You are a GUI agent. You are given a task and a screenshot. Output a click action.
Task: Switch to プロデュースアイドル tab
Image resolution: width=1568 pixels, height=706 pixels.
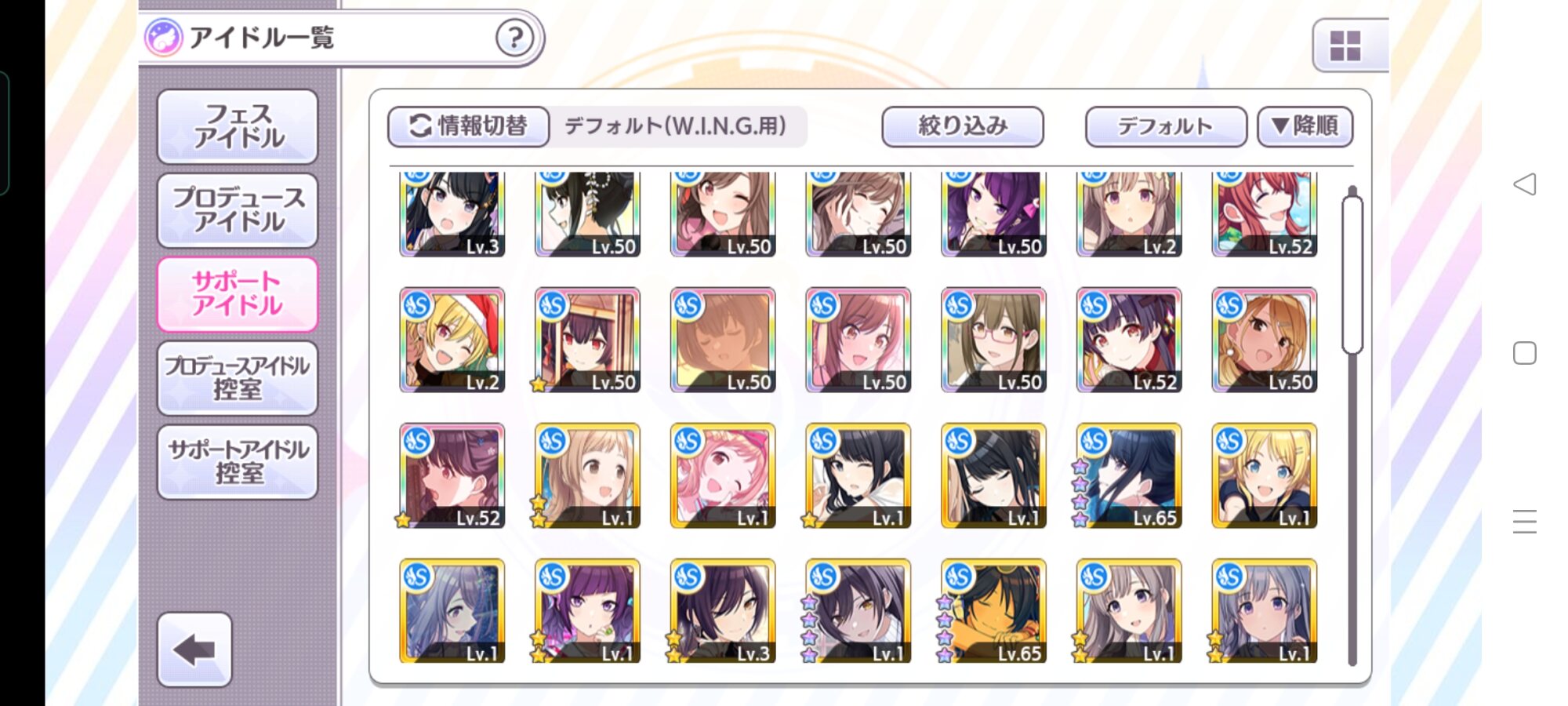point(238,210)
